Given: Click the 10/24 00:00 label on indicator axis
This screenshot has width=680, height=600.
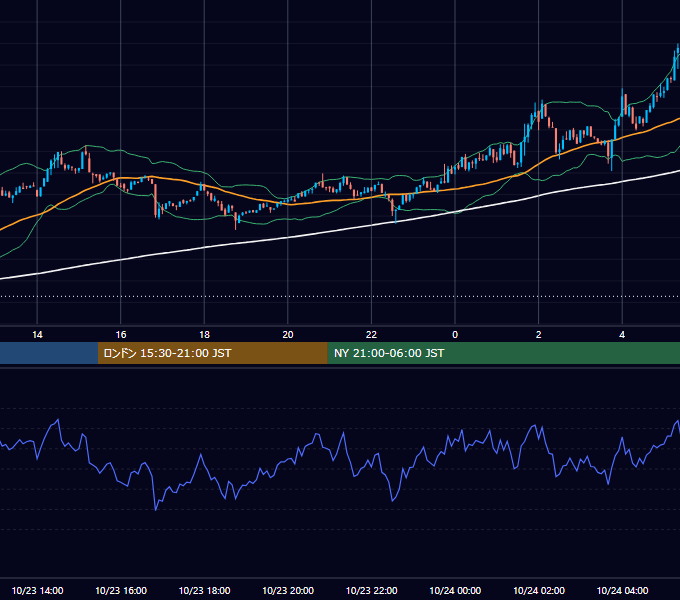Looking at the screenshot, I should (455, 590).
